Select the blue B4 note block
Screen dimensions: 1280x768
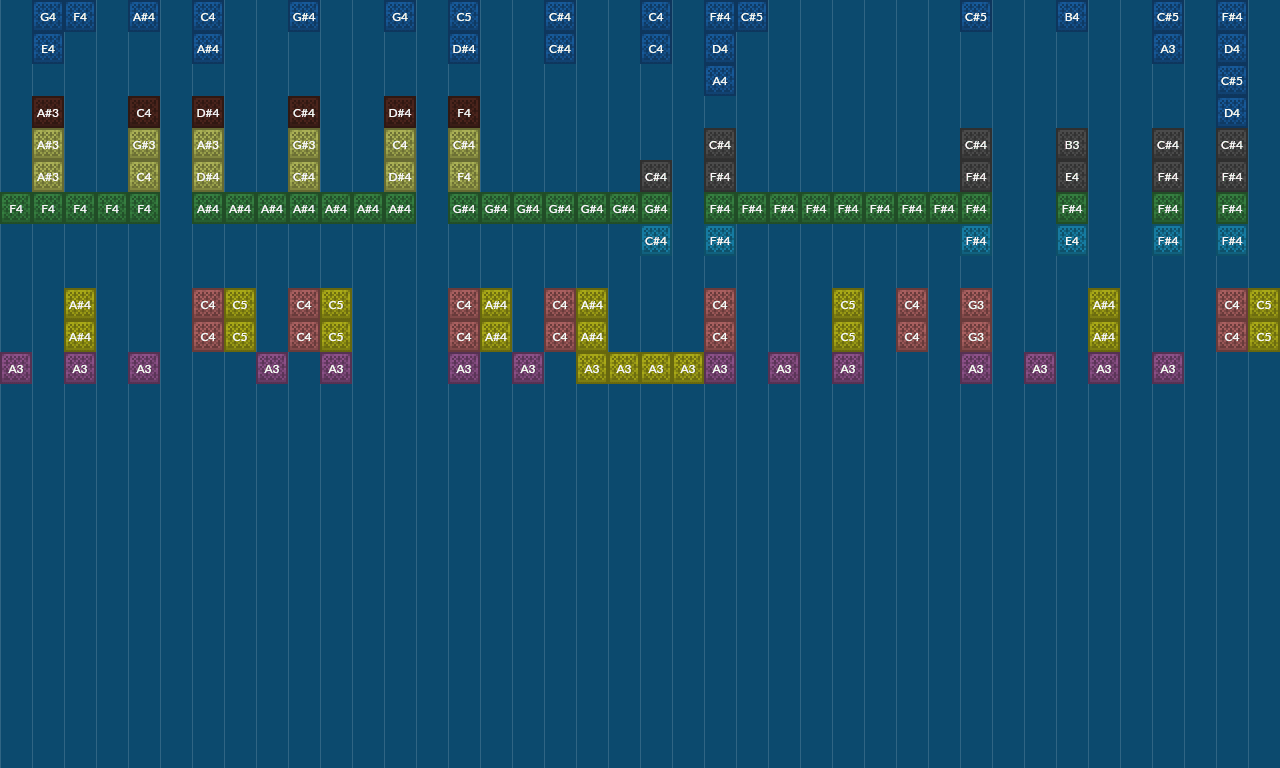click(1072, 16)
